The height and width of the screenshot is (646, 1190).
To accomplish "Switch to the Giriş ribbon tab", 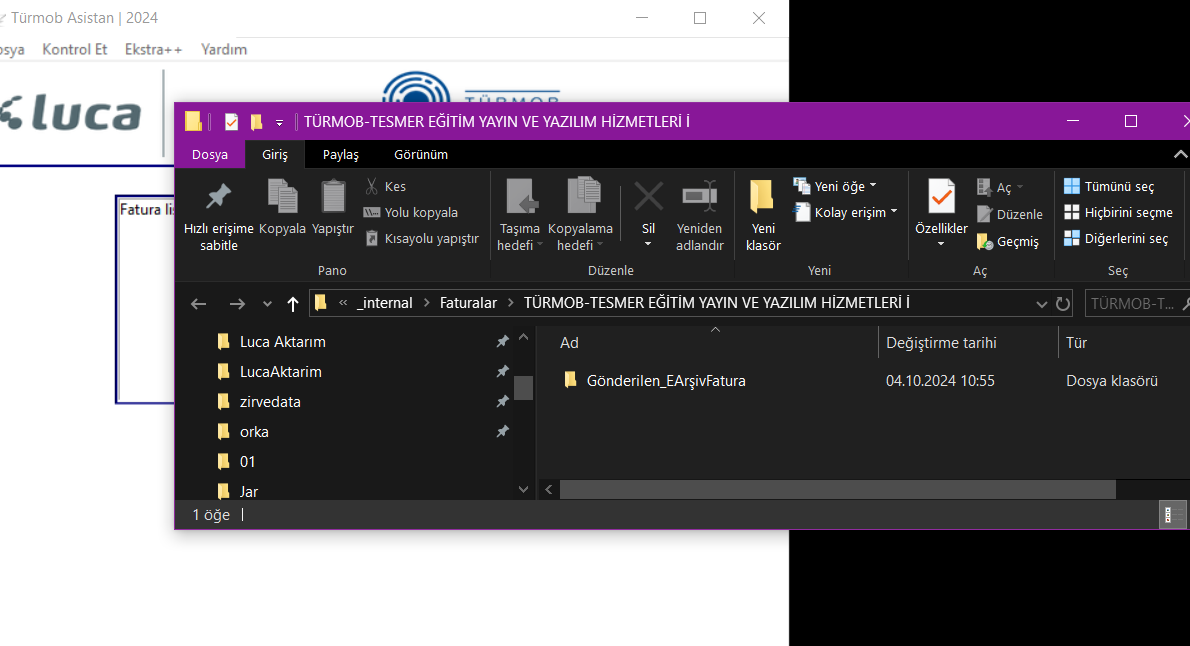I will [275, 154].
